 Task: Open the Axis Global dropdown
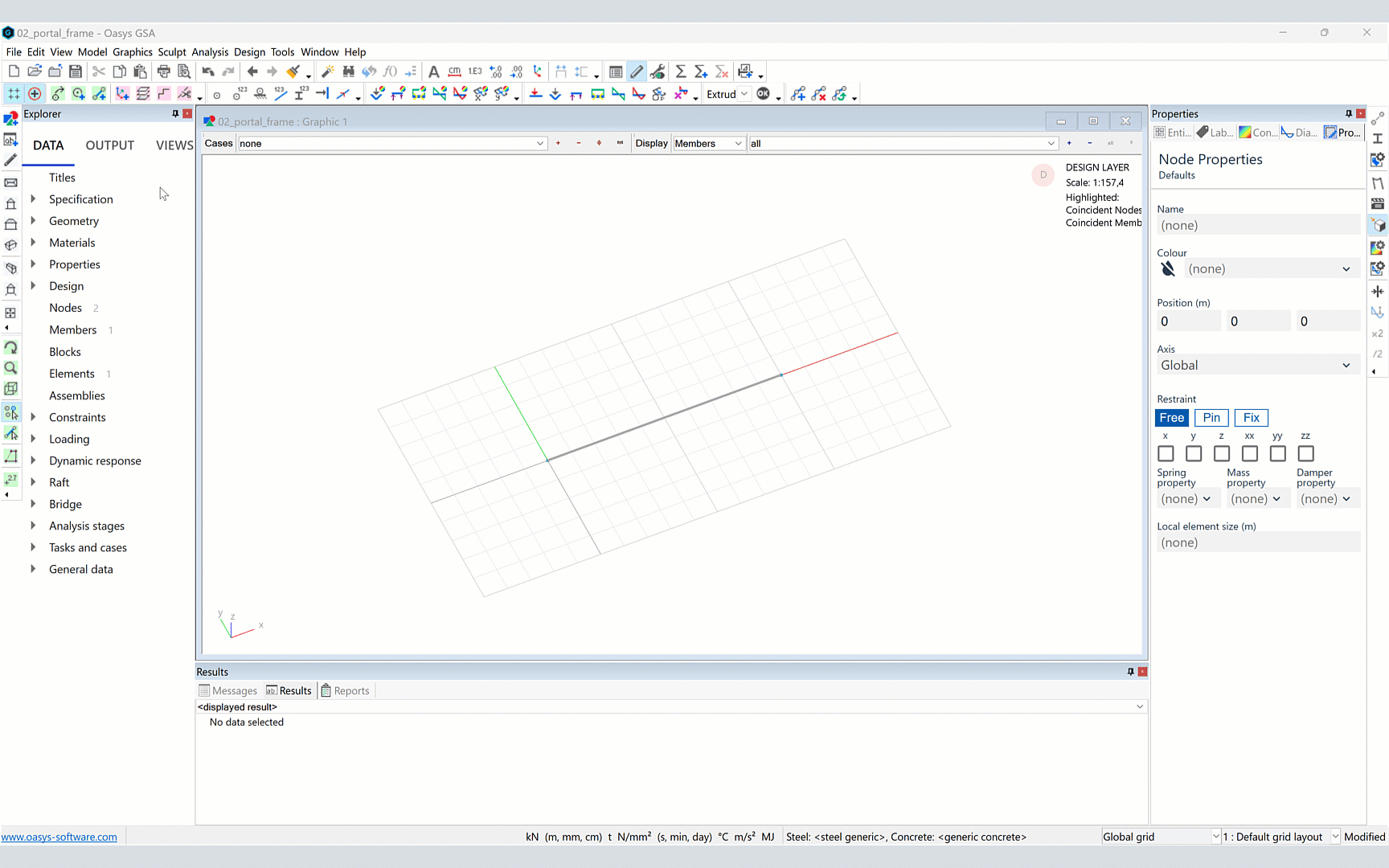(x=1256, y=366)
